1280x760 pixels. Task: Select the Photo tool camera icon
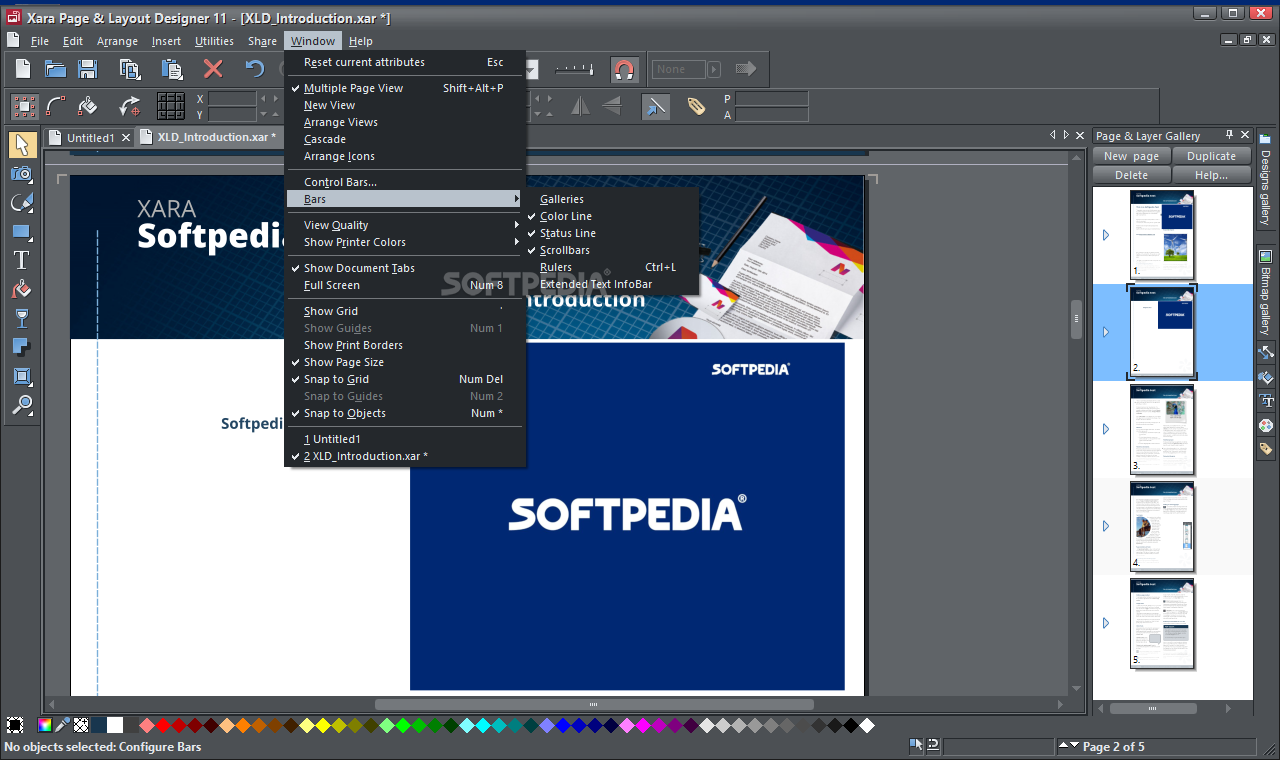[x=21, y=173]
